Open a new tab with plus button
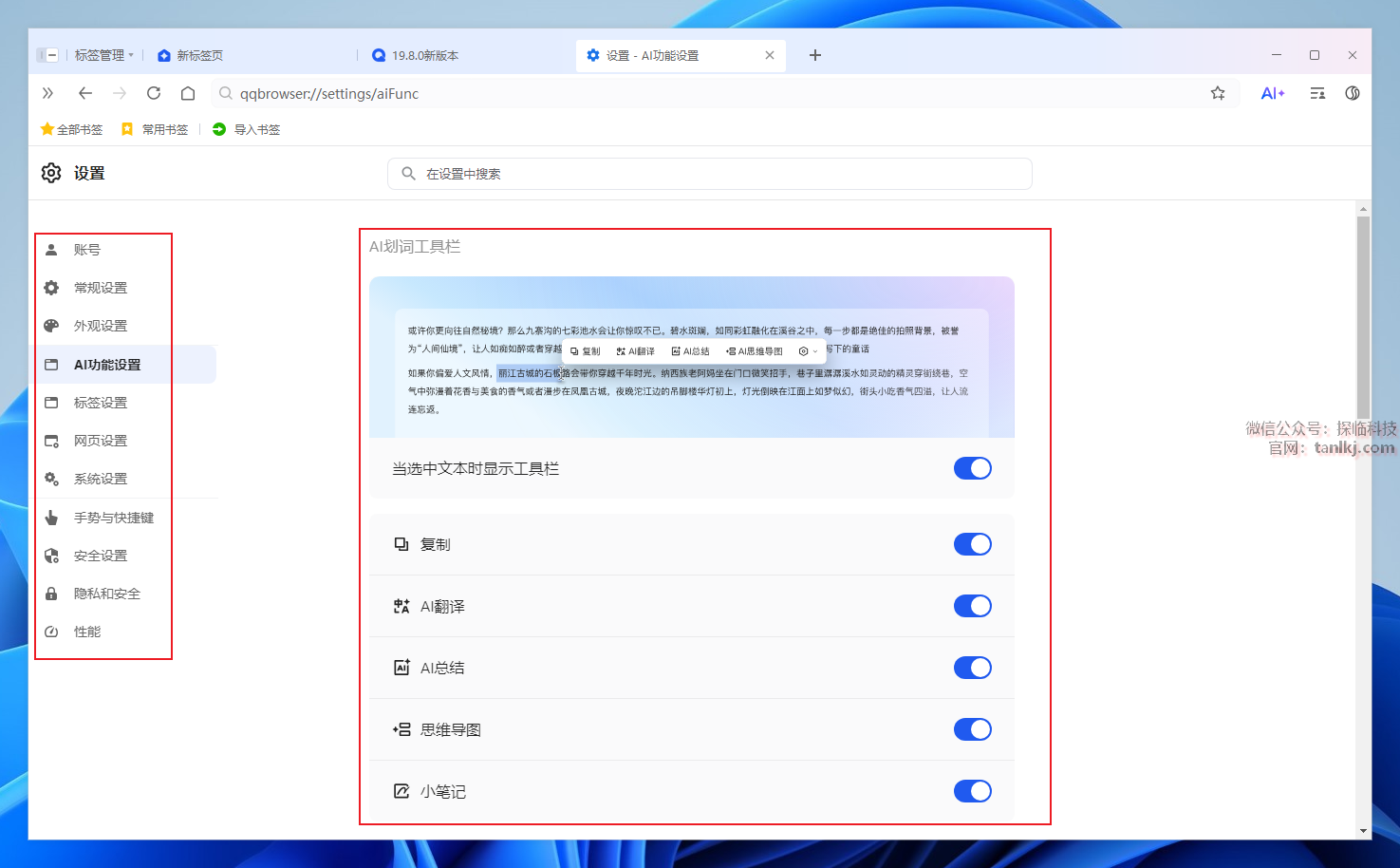Viewport: 1400px width, 868px height. [814, 55]
